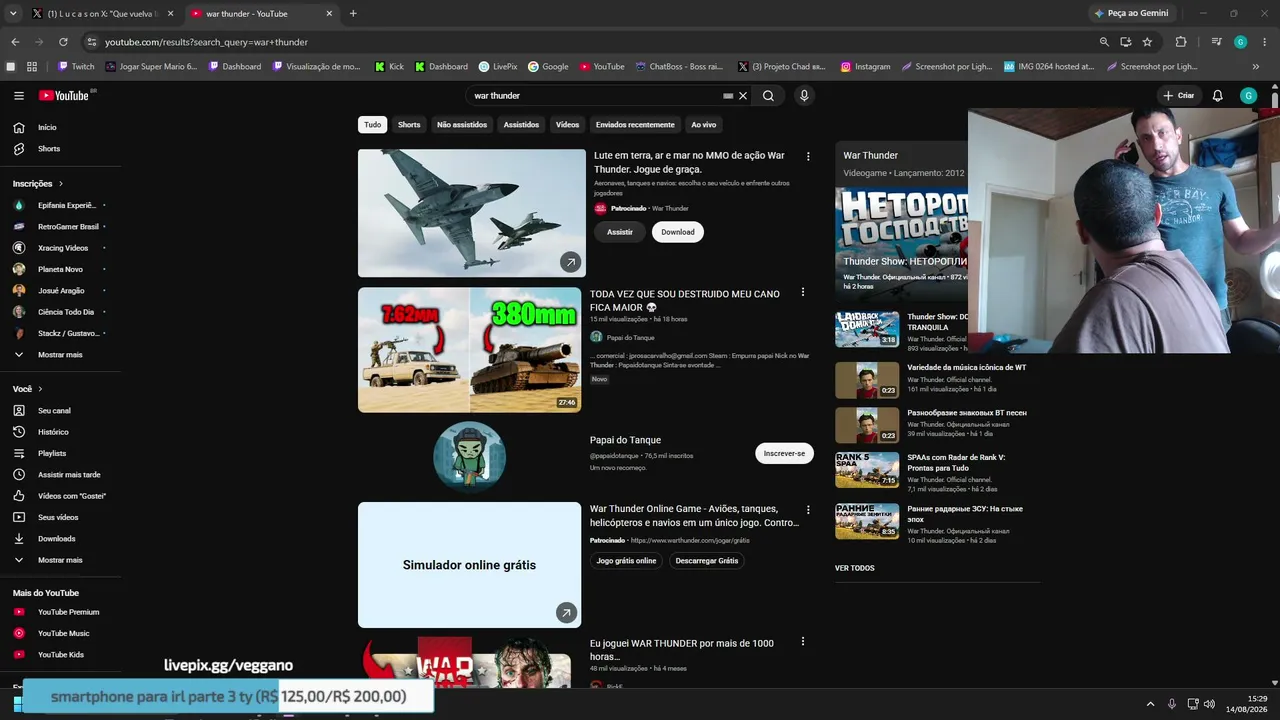This screenshot has height=720, width=1280.
Task: Subscribe to Papai do Tanque with Inscrever-se
Action: pyautogui.click(x=784, y=454)
